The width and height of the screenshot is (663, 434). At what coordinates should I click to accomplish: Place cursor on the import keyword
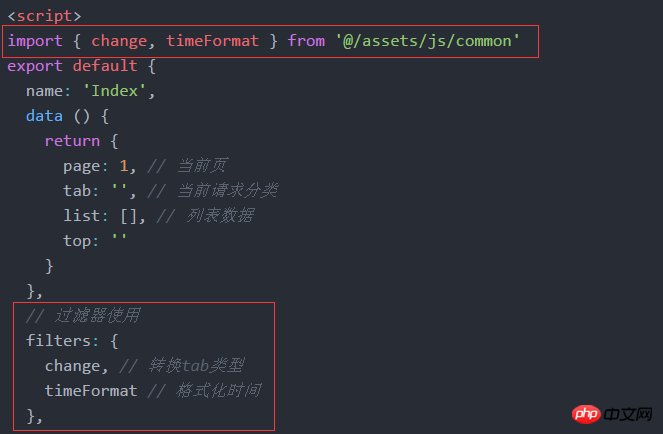click(x=35, y=41)
